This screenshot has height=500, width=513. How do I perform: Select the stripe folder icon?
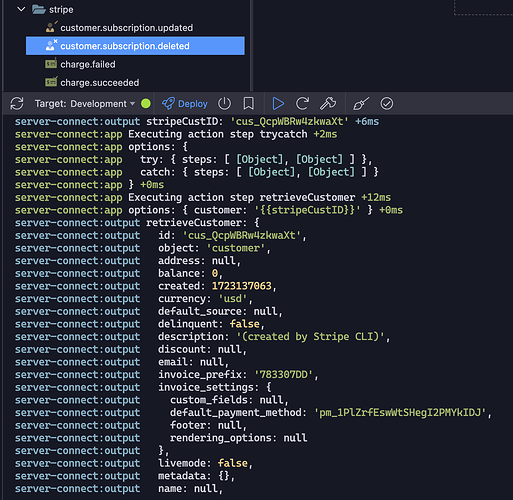click(39, 9)
